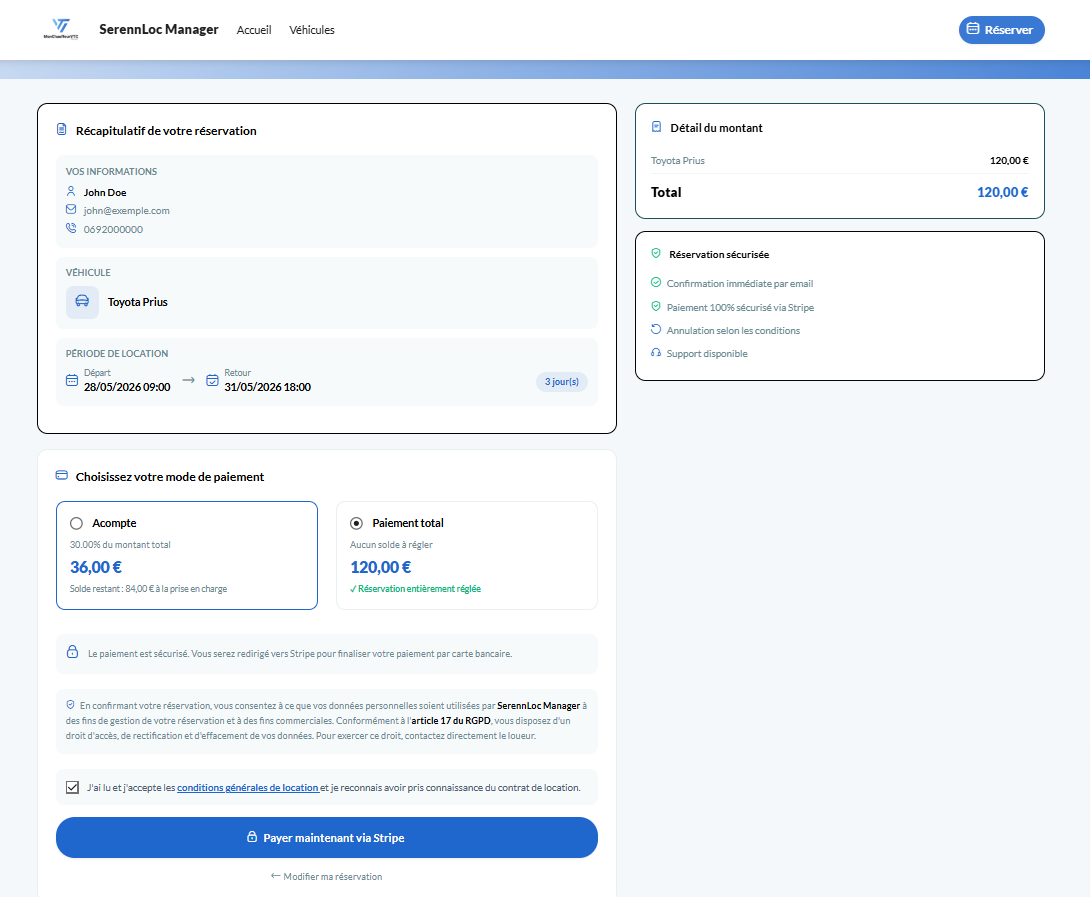Screen dimensions: 1090x897
Task: Click the refresh icon for Annulation selon conditions
Action: [656, 330]
